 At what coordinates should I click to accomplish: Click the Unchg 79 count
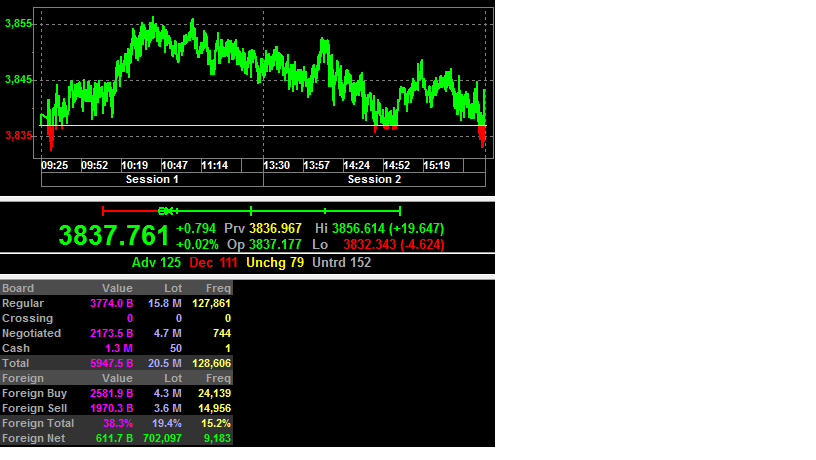coord(275,263)
